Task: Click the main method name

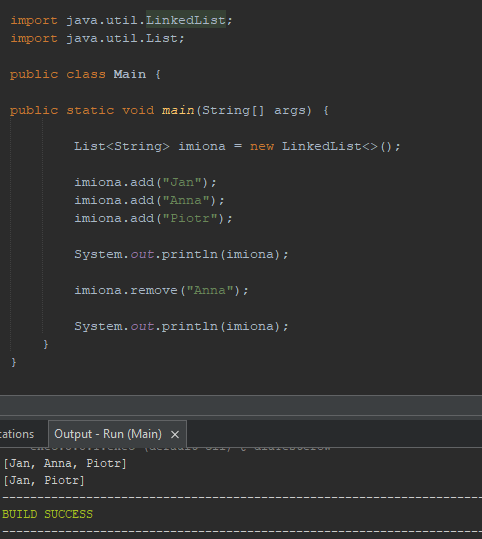Action: pos(178,110)
